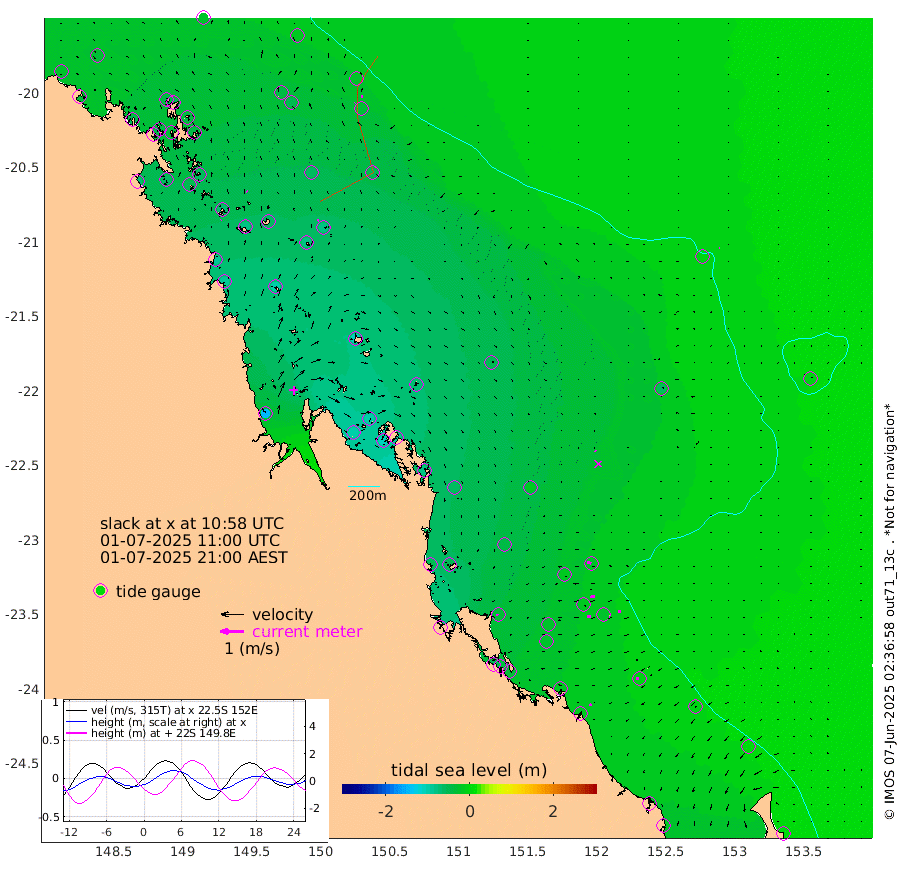This screenshot has width=900, height=874.
Task: Click the '151' longitude axis label
Action: [459, 851]
